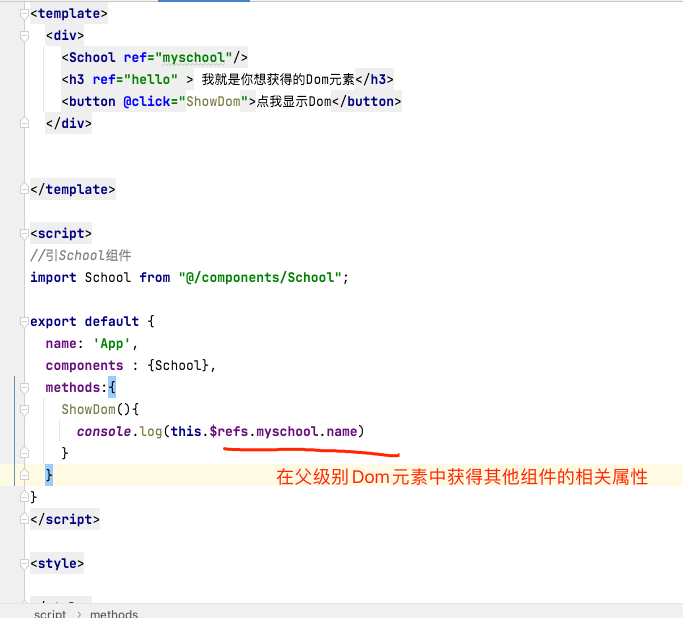The image size is (683, 618).
Task: Place cursor on School ref="myschool" tag
Action: click(x=155, y=57)
